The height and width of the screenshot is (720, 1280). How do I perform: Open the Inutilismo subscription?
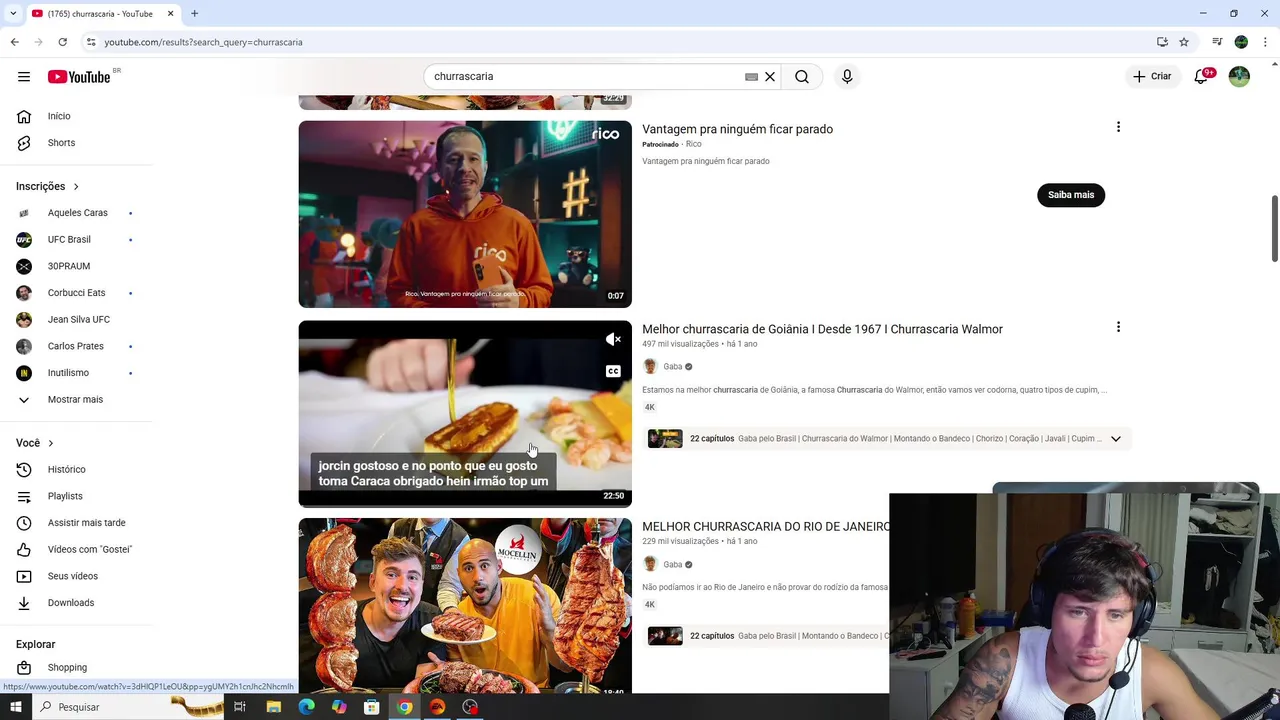[68, 373]
